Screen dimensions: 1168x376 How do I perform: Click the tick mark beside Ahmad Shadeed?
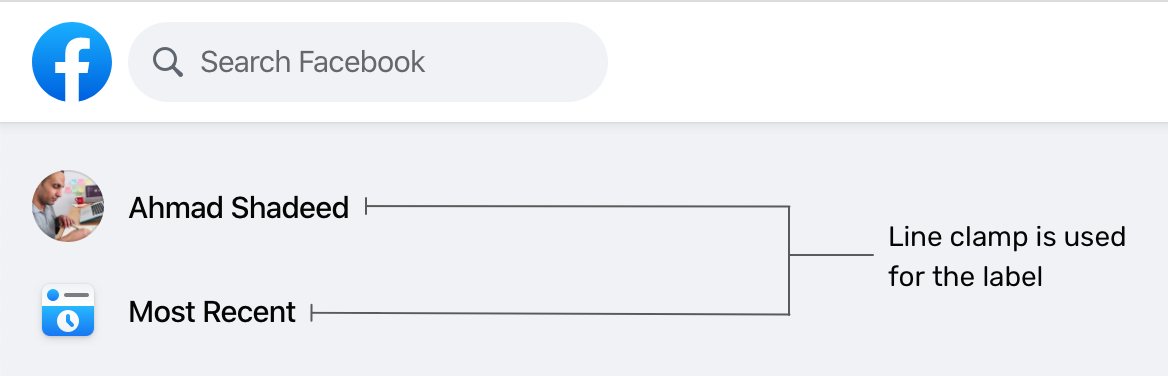(366, 206)
